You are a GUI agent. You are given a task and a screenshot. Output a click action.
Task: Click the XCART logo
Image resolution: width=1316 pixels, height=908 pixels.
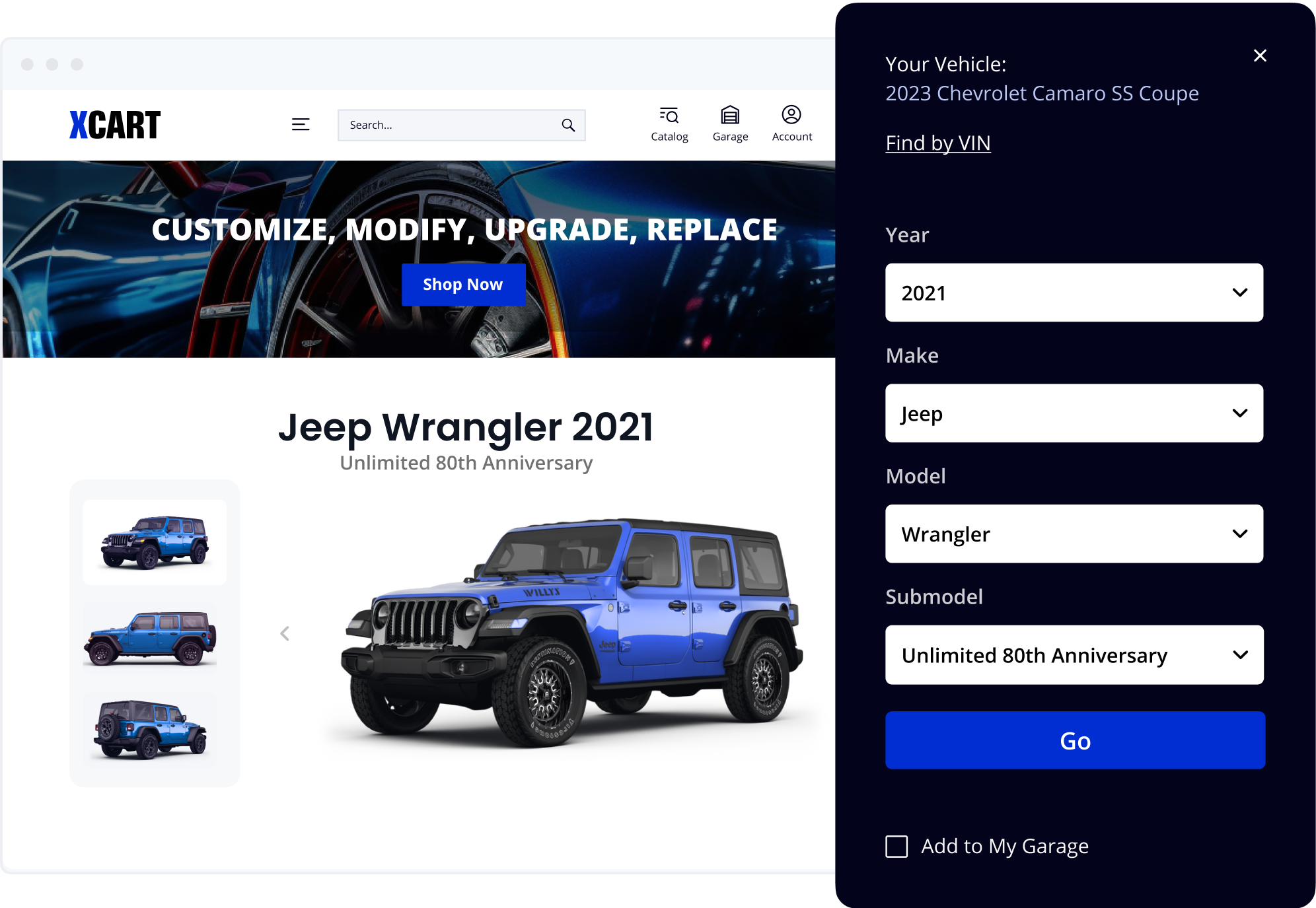115,125
